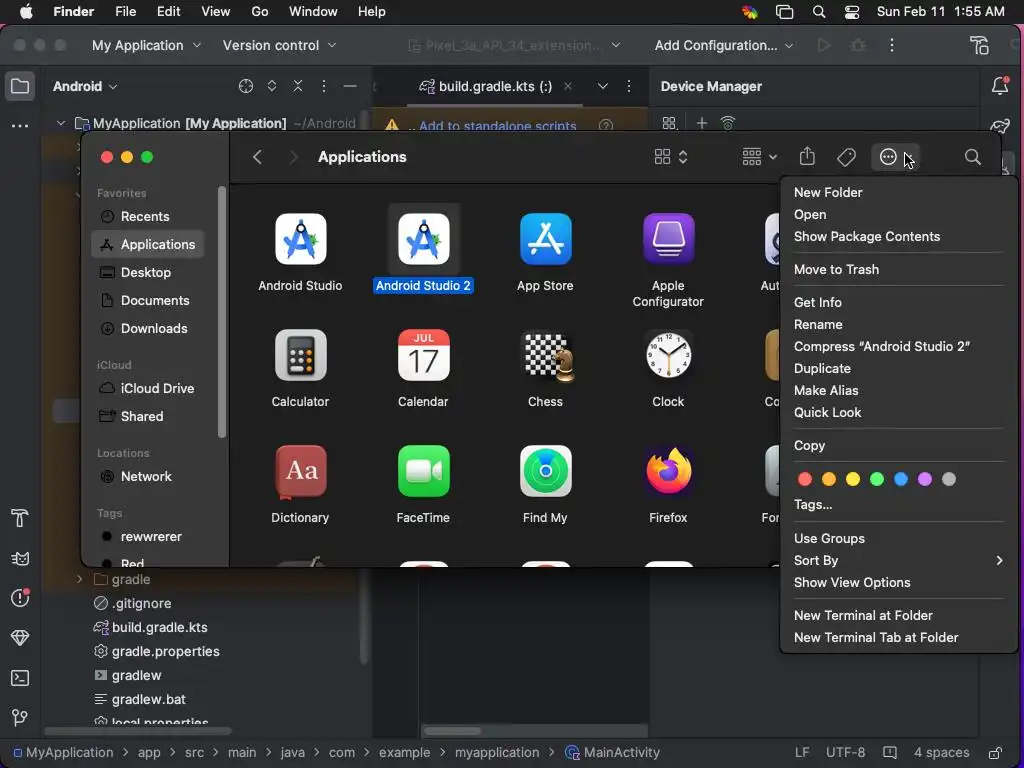Image resolution: width=1024 pixels, height=768 pixels.
Task: Open Spotlight search in menu bar
Action: (x=818, y=12)
